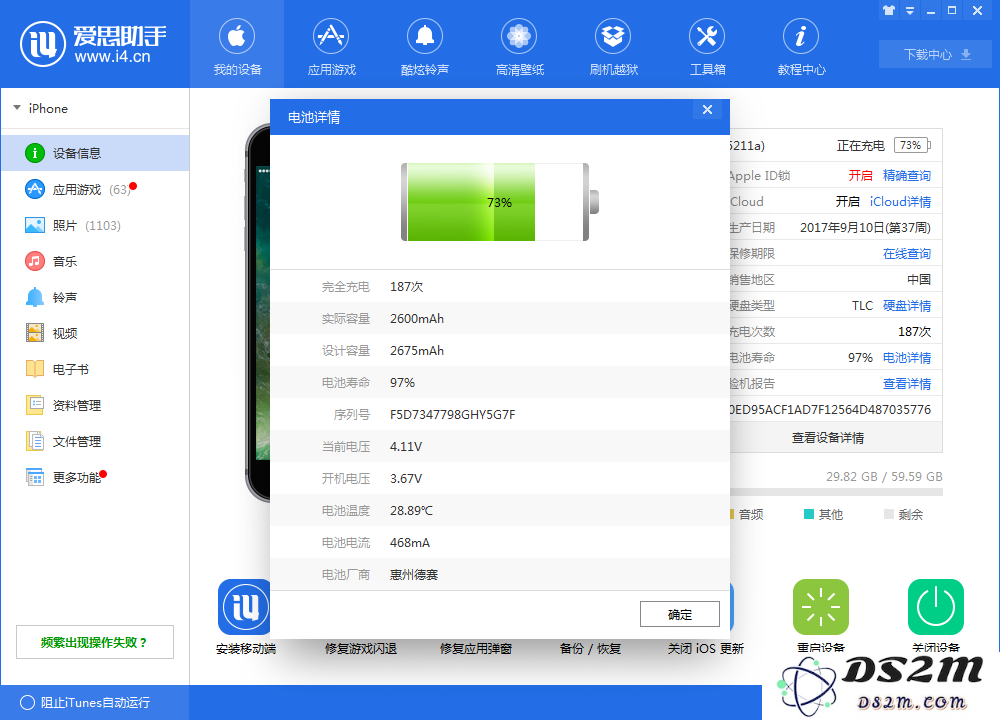Click the 查看设备详情 button
Screen dimensions: 1000x720
[835, 438]
